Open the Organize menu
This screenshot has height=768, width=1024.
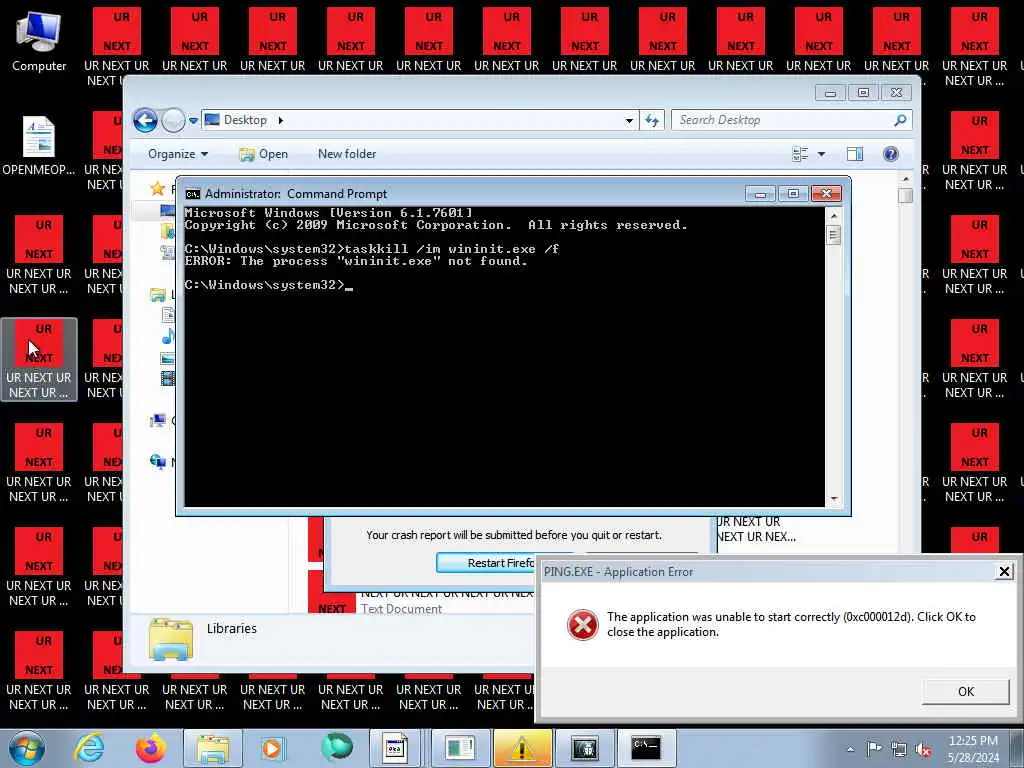click(x=178, y=154)
